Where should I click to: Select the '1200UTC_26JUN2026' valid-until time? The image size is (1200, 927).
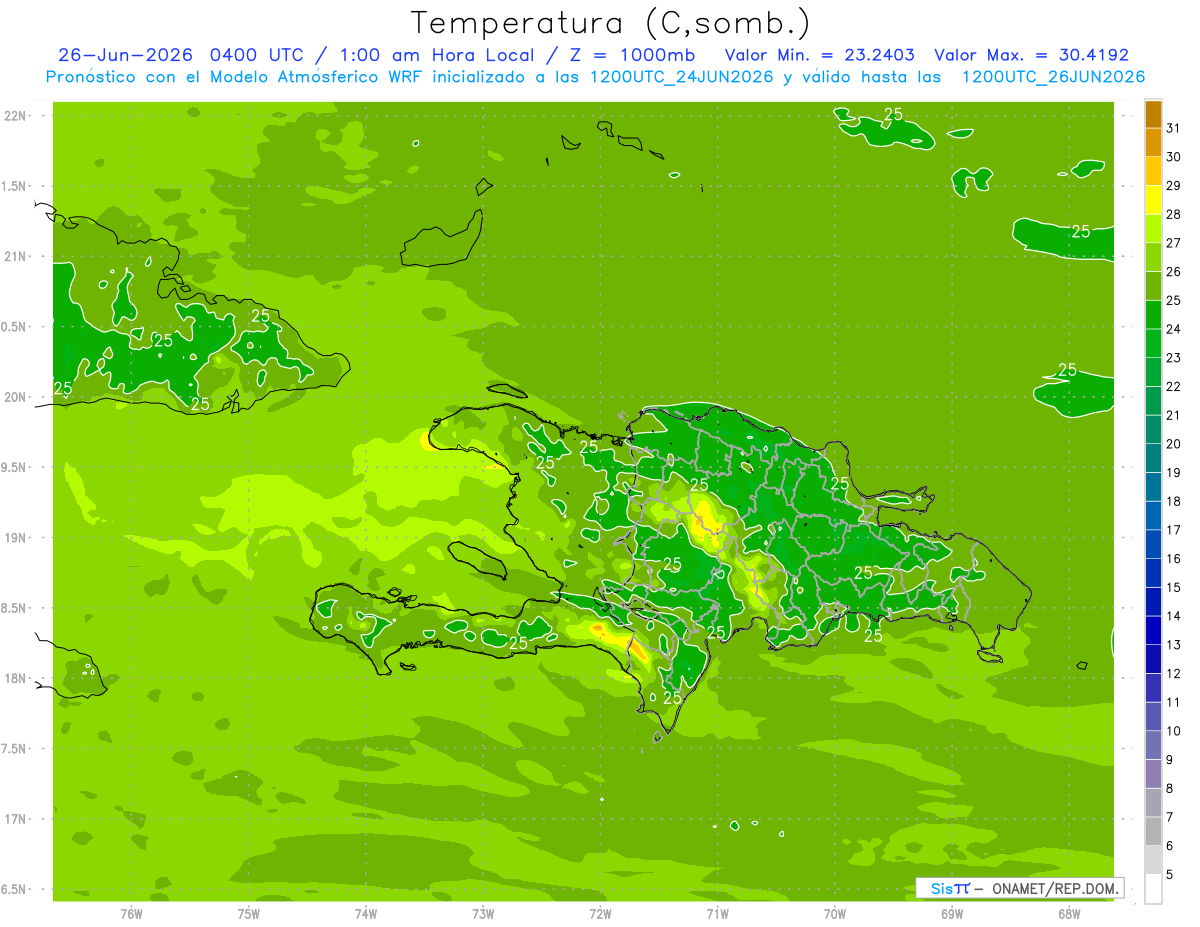1053,77
